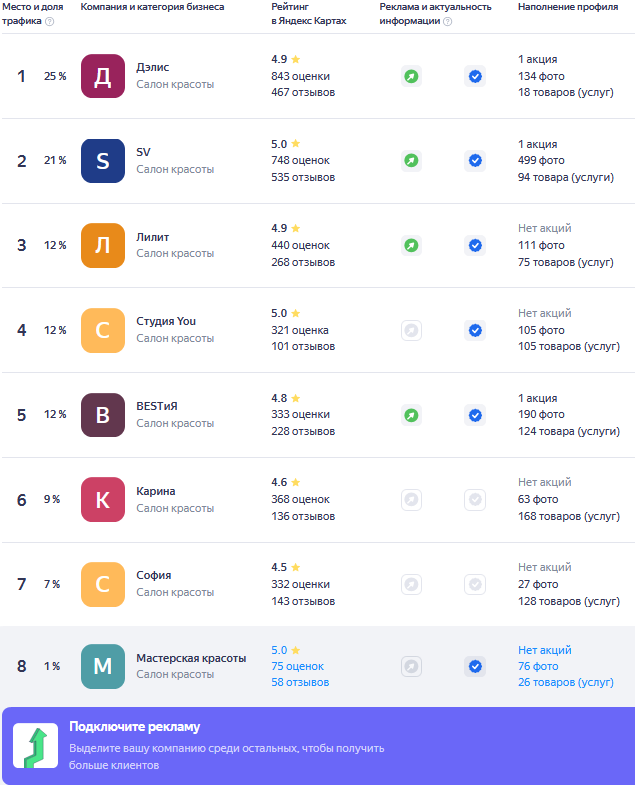
Task: Click the Нет акций link for Мастерская красоты
Action: [544, 650]
